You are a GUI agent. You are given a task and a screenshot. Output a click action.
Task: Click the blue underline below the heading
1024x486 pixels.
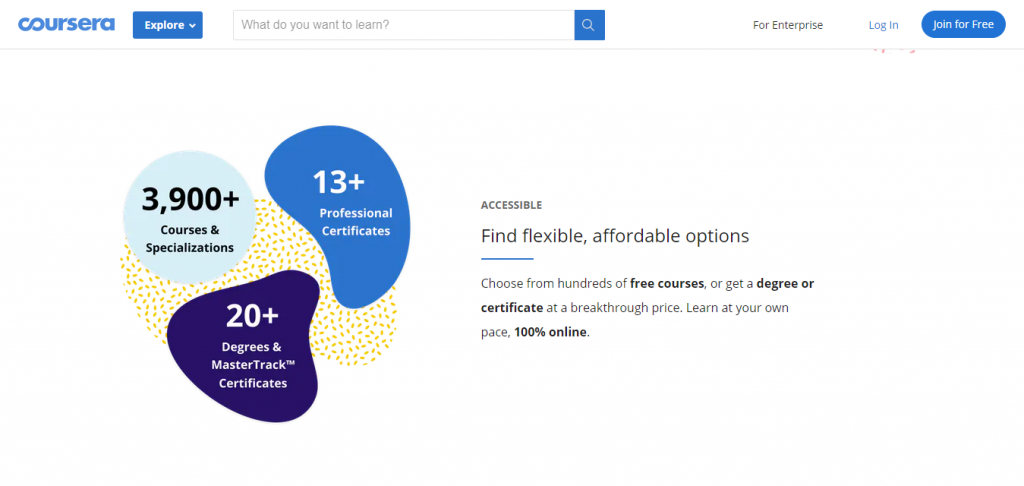[507, 259]
